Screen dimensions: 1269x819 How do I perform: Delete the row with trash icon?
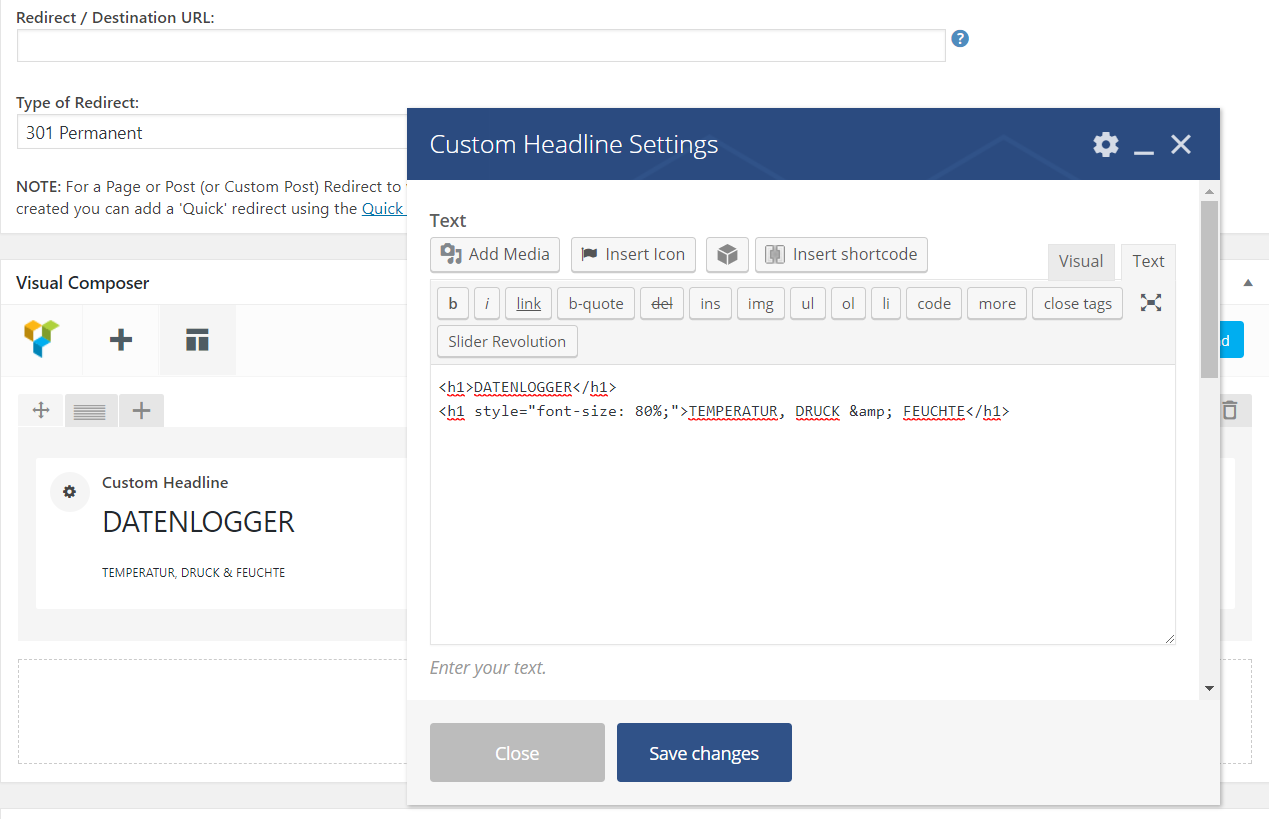pos(1230,409)
